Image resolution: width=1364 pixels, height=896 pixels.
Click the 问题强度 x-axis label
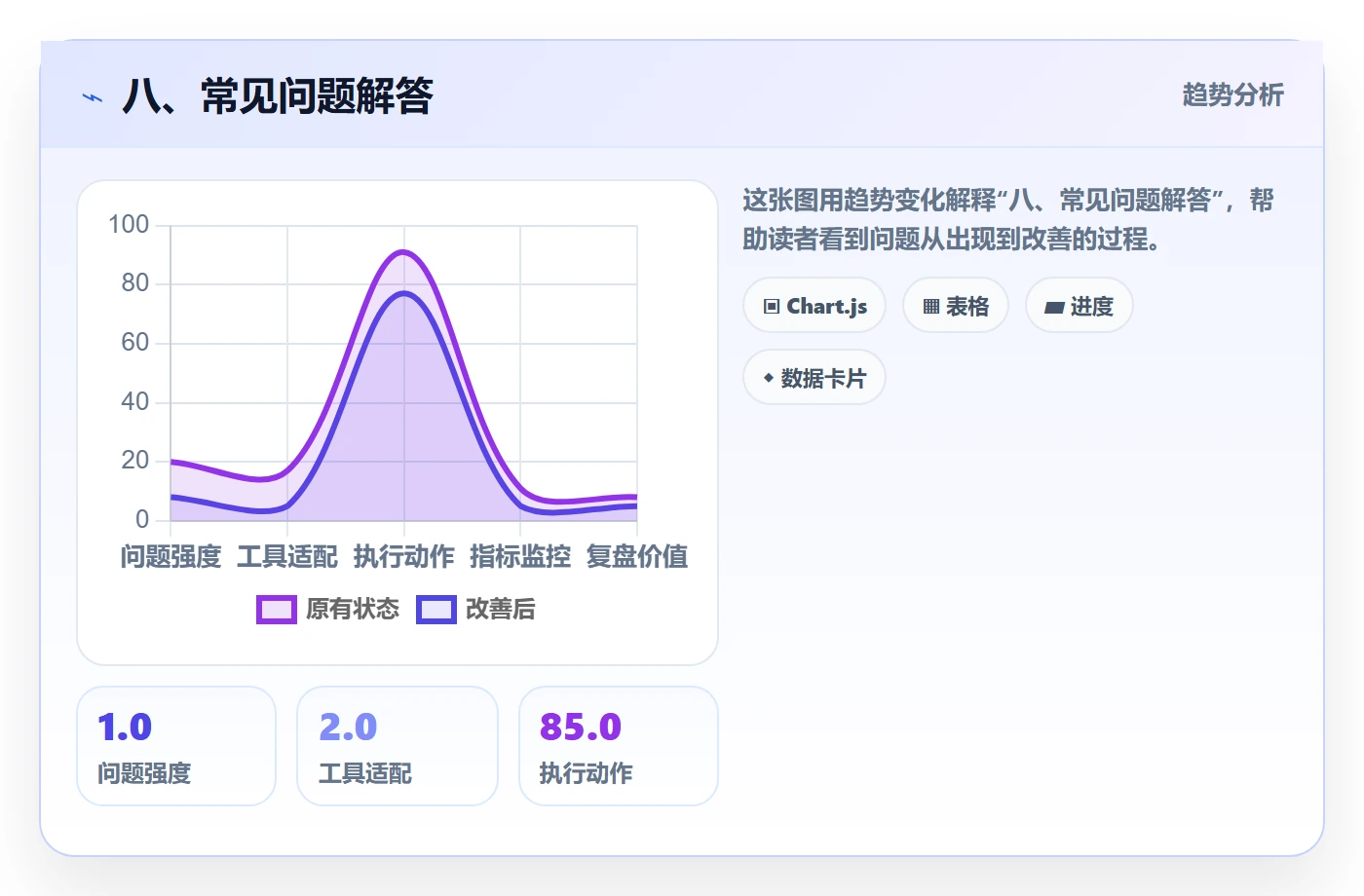[x=171, y=557]
